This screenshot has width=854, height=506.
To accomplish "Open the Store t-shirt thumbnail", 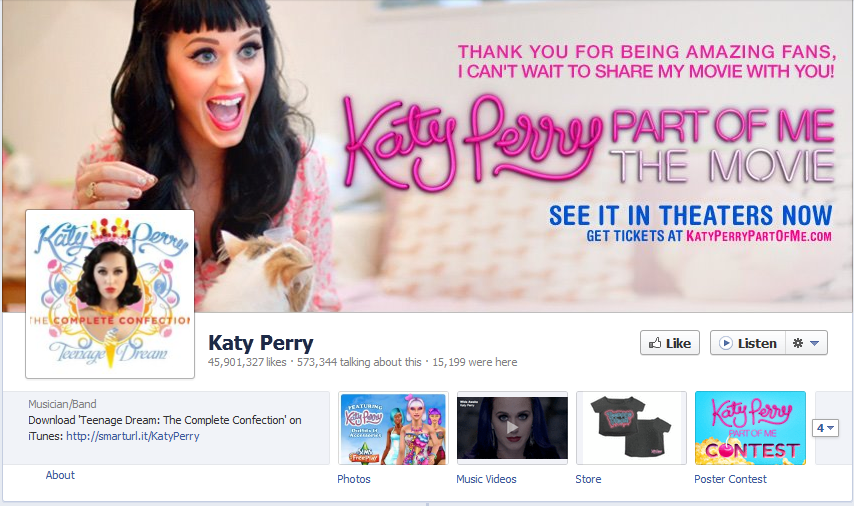I will (631, 428).
